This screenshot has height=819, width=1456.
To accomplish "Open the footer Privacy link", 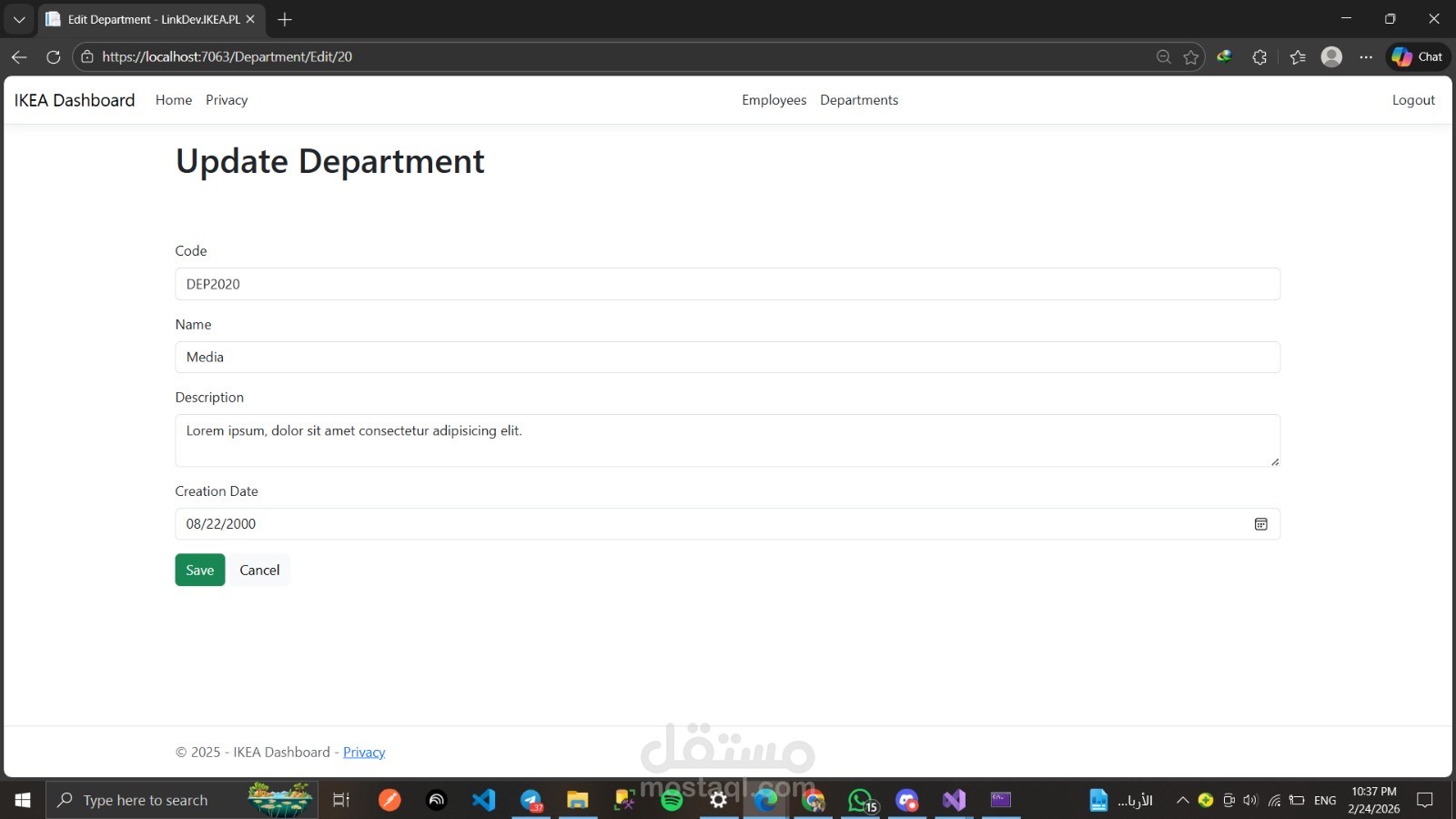I will [x=364, y=752].
